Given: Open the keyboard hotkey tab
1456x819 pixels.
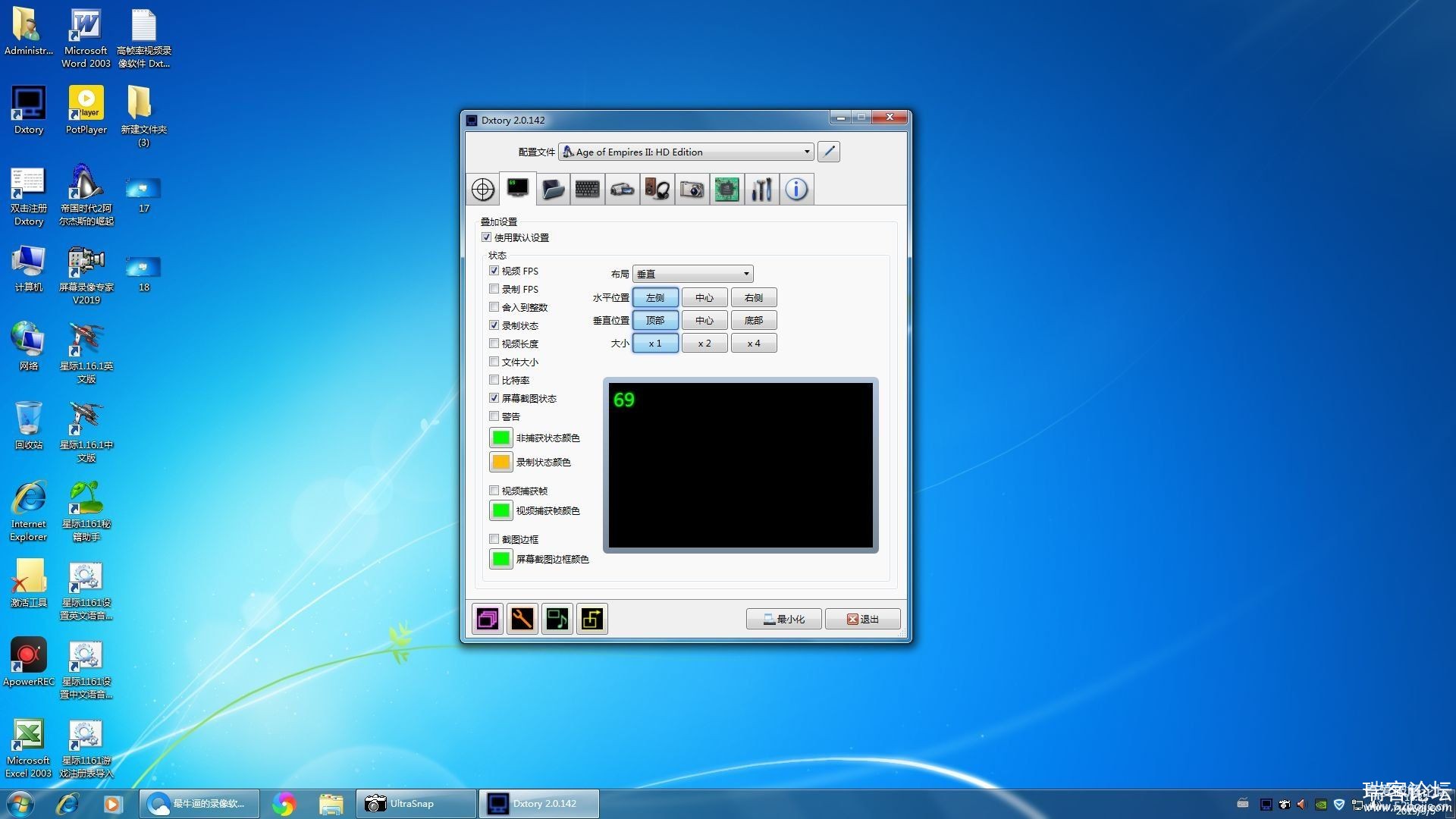Looking at the screenshot, I should (x=588, y=189).
